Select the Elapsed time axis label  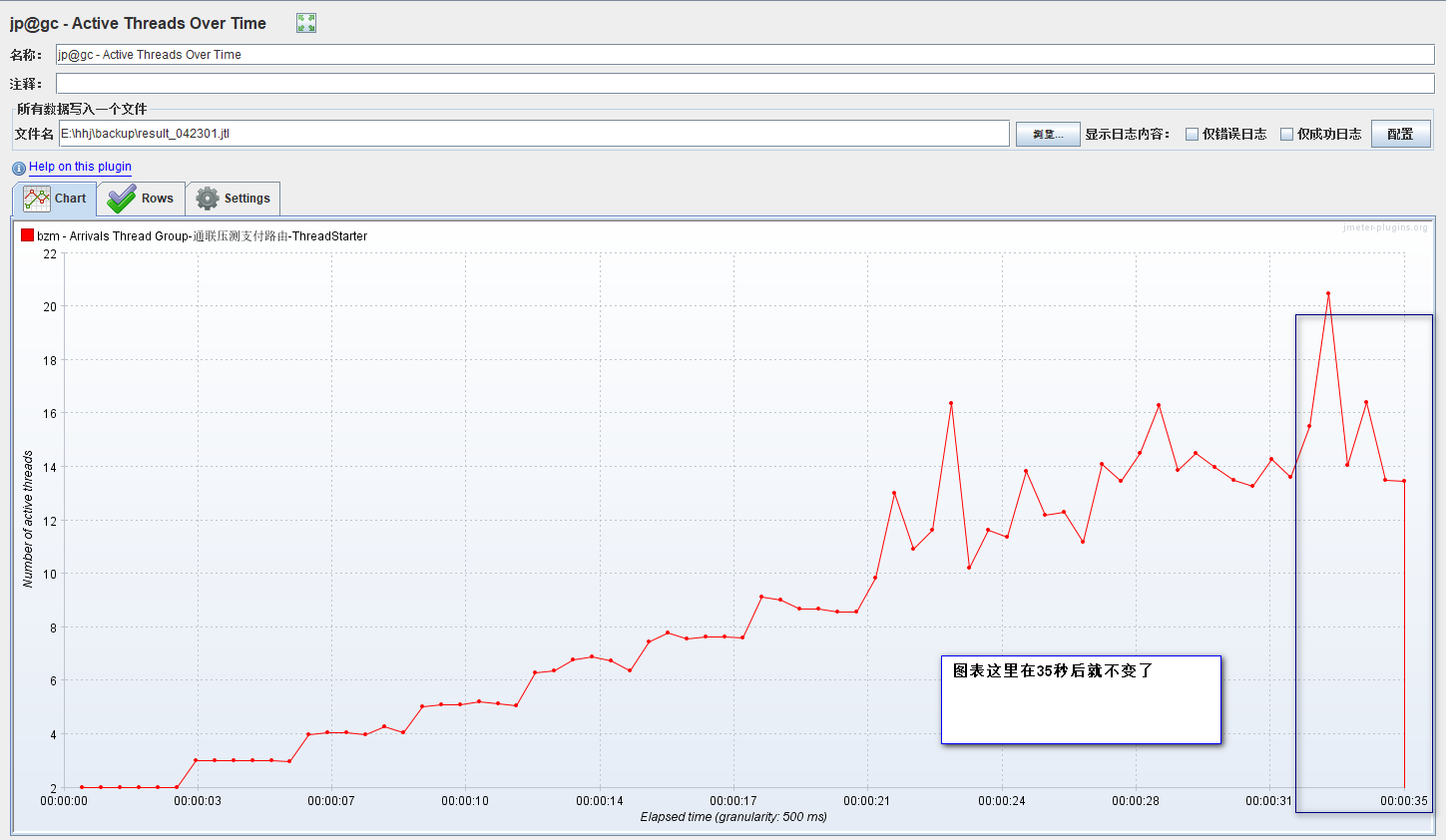coord(733,817)
